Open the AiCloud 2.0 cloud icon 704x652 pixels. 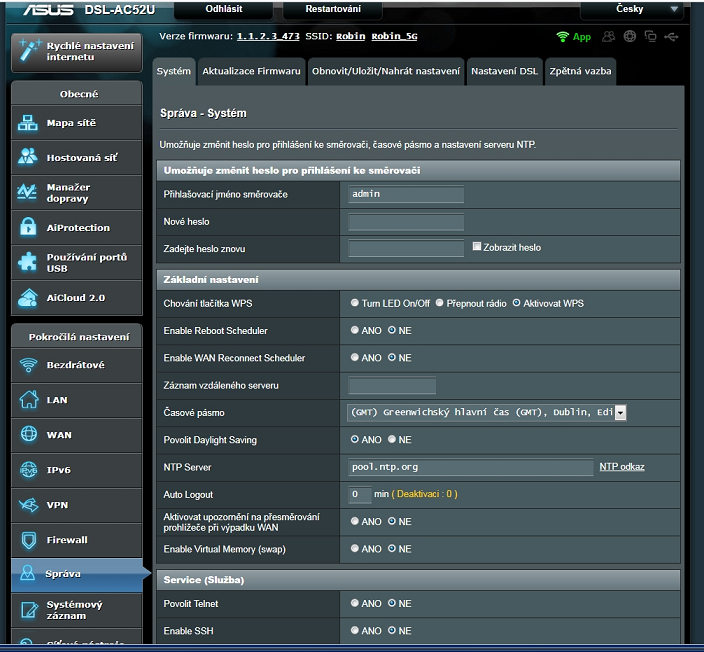pyautogui.click(x=28, y=298)
